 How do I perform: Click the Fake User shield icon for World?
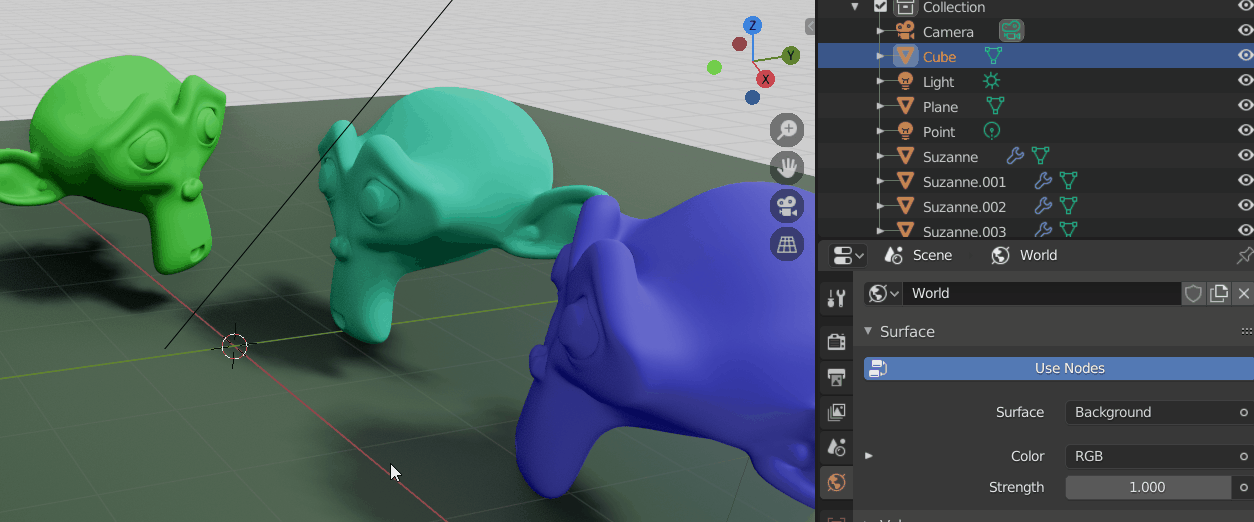(1193, 293)
